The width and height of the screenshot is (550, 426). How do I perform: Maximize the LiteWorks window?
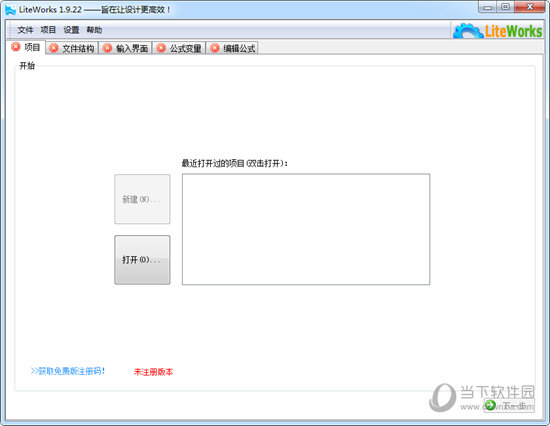(505, 7)
